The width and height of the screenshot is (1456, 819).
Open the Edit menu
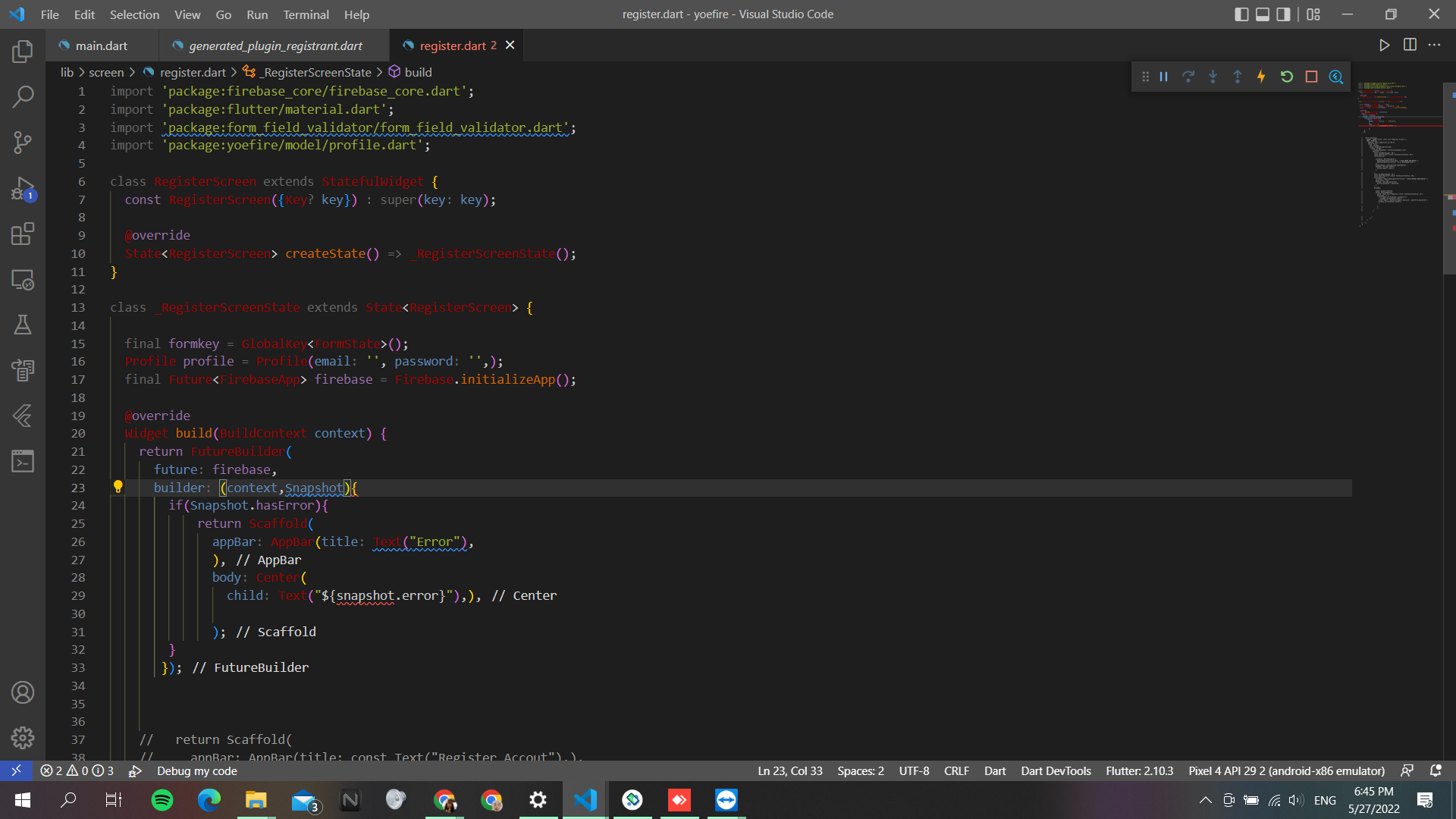[x=84, y=14]
